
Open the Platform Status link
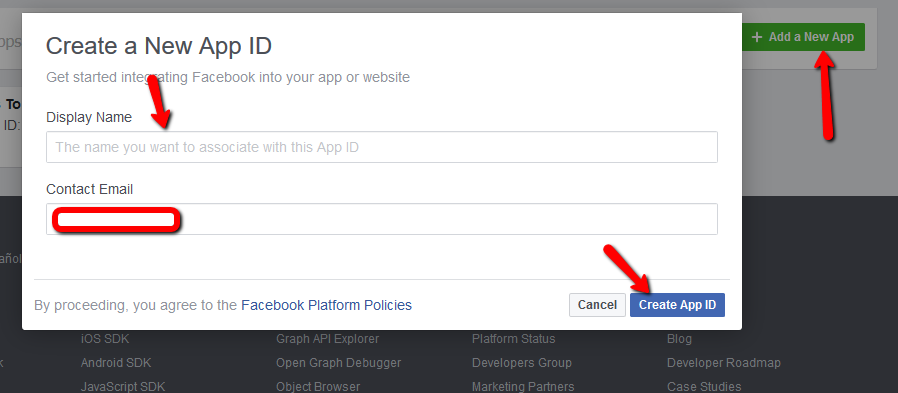pyautogui.click(x=513, y=339)
